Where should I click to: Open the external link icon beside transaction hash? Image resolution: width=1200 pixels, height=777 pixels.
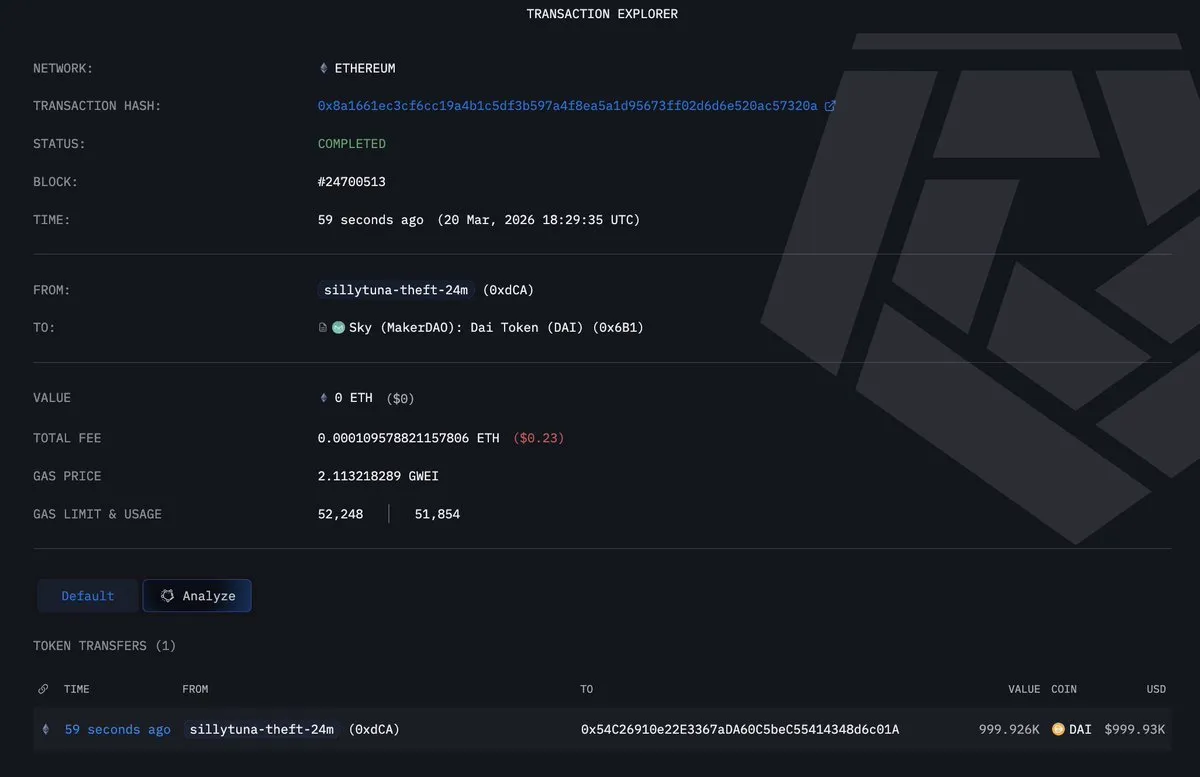tap(830, 106)
